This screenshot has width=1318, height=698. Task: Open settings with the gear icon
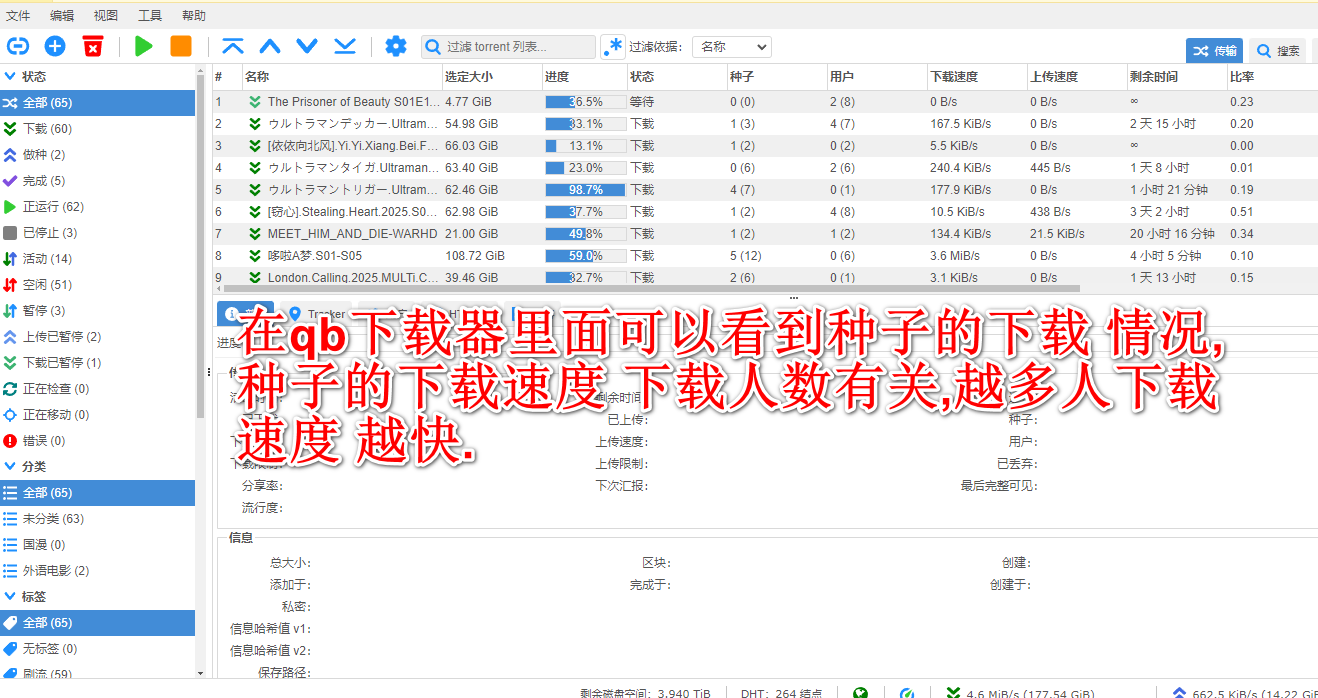click(396, 46)
